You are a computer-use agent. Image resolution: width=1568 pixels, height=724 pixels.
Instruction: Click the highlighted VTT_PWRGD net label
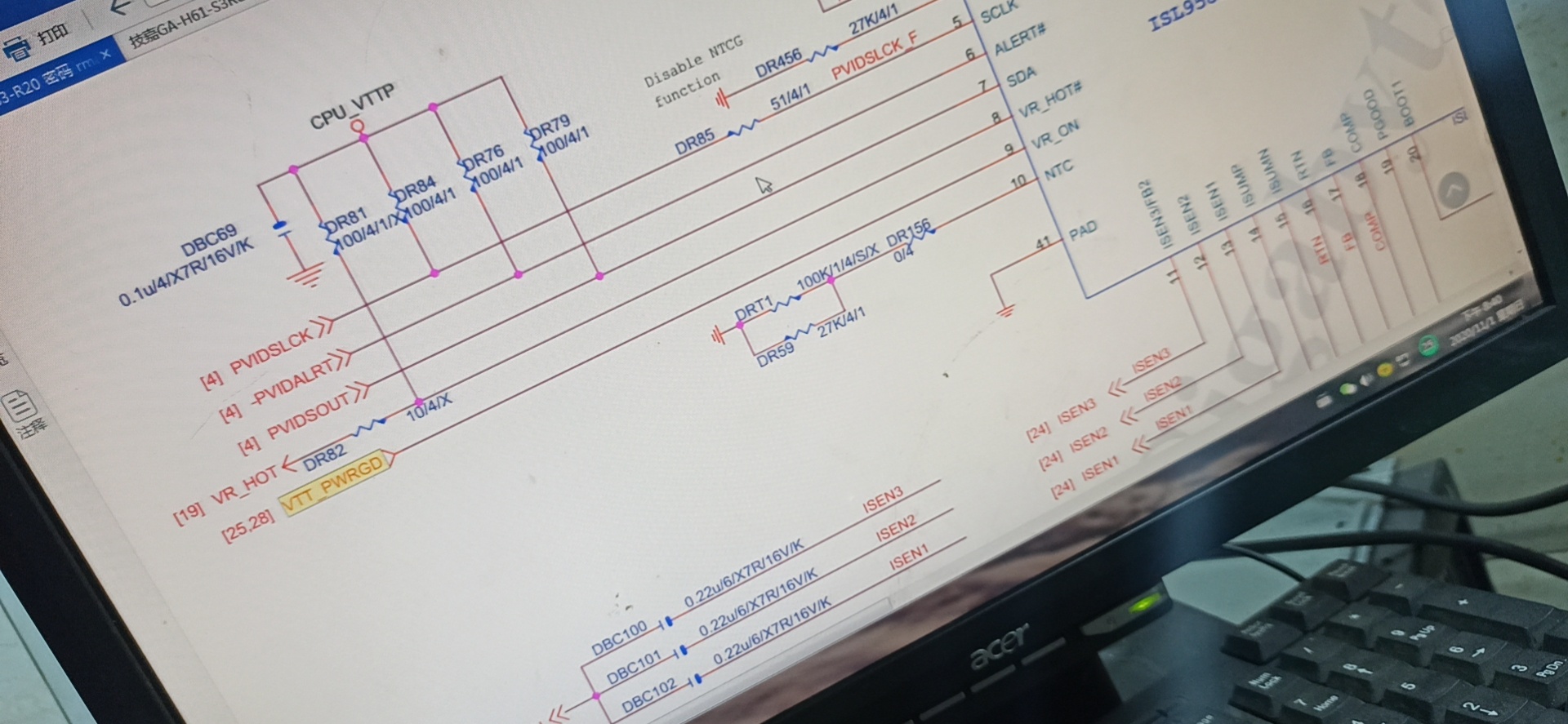click(x=336, y=482)
